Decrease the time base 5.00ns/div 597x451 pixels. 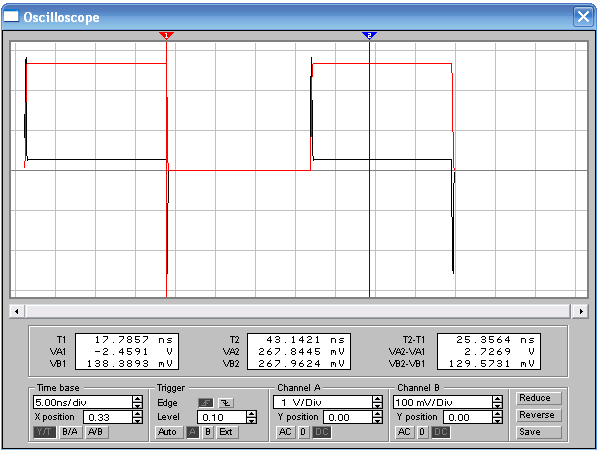click(x=137, y=406)
